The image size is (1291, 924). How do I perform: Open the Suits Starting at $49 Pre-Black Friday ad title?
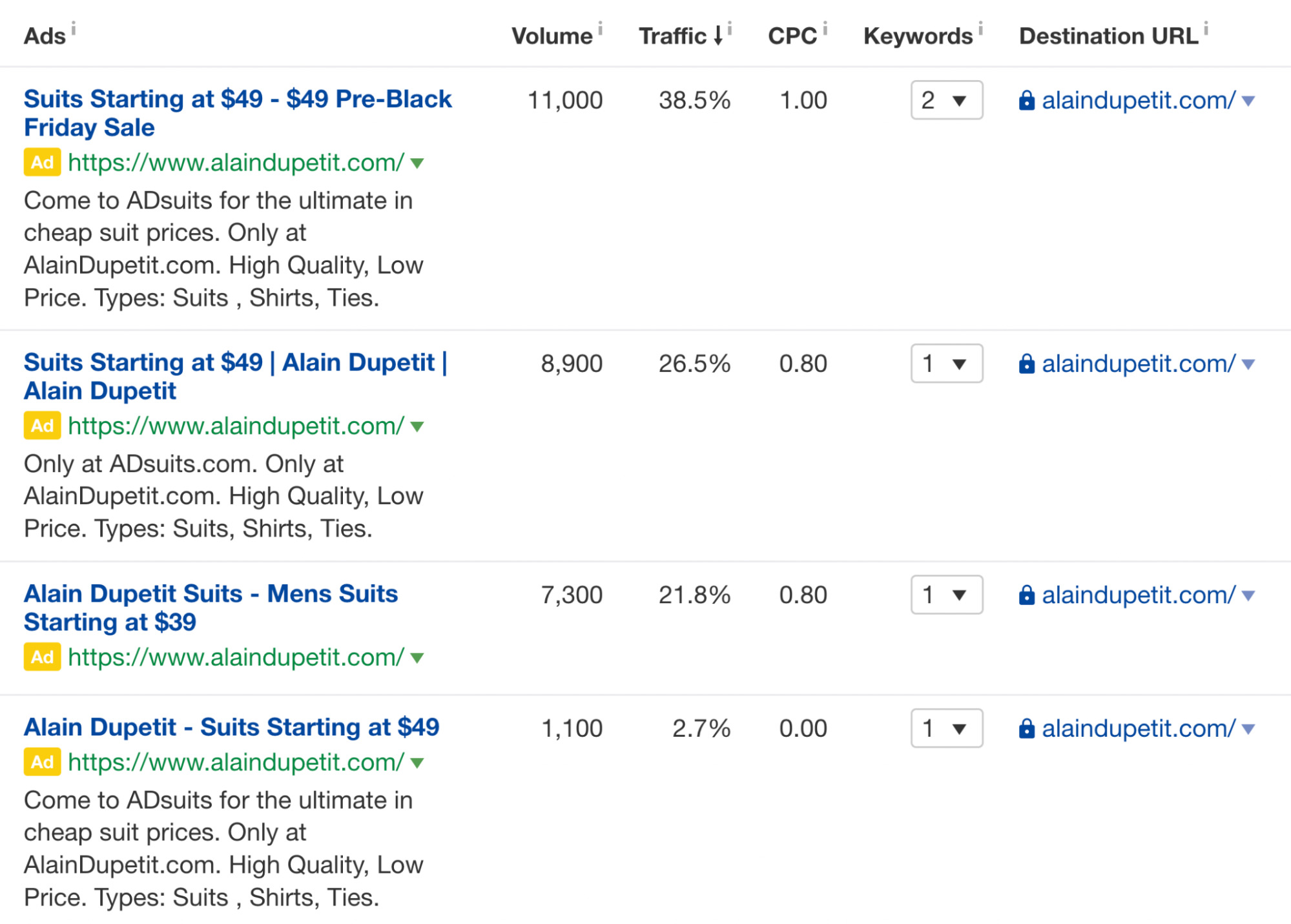coord(238,99)
